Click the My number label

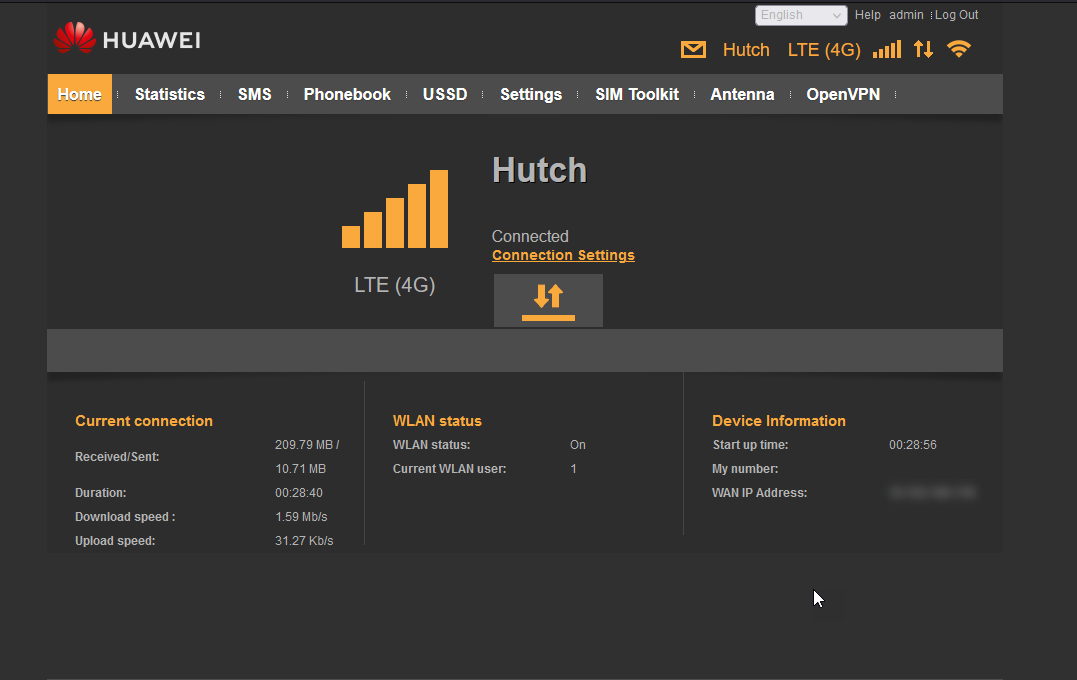pyautogui.click(x=745, y=468)
